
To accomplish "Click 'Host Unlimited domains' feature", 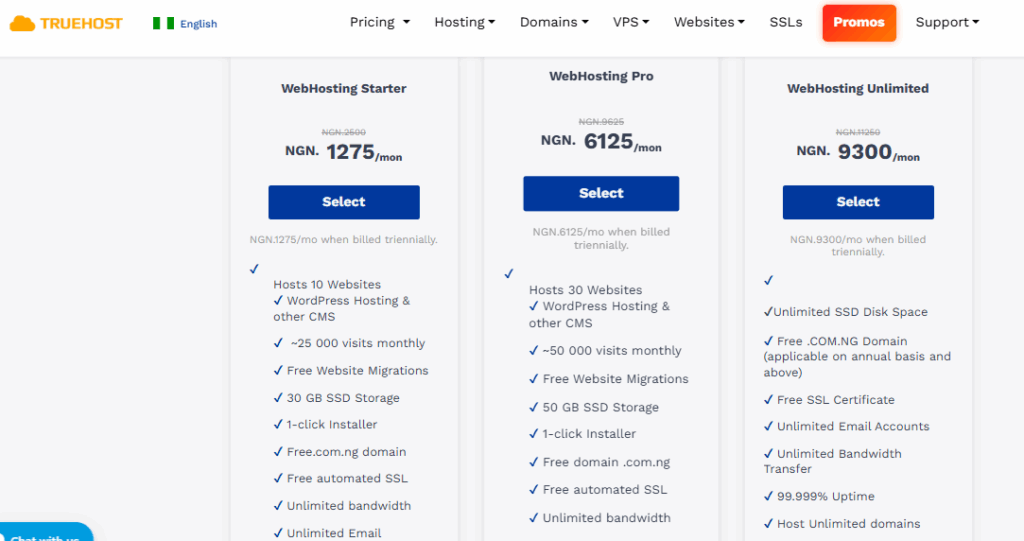I will pos(848,523).
